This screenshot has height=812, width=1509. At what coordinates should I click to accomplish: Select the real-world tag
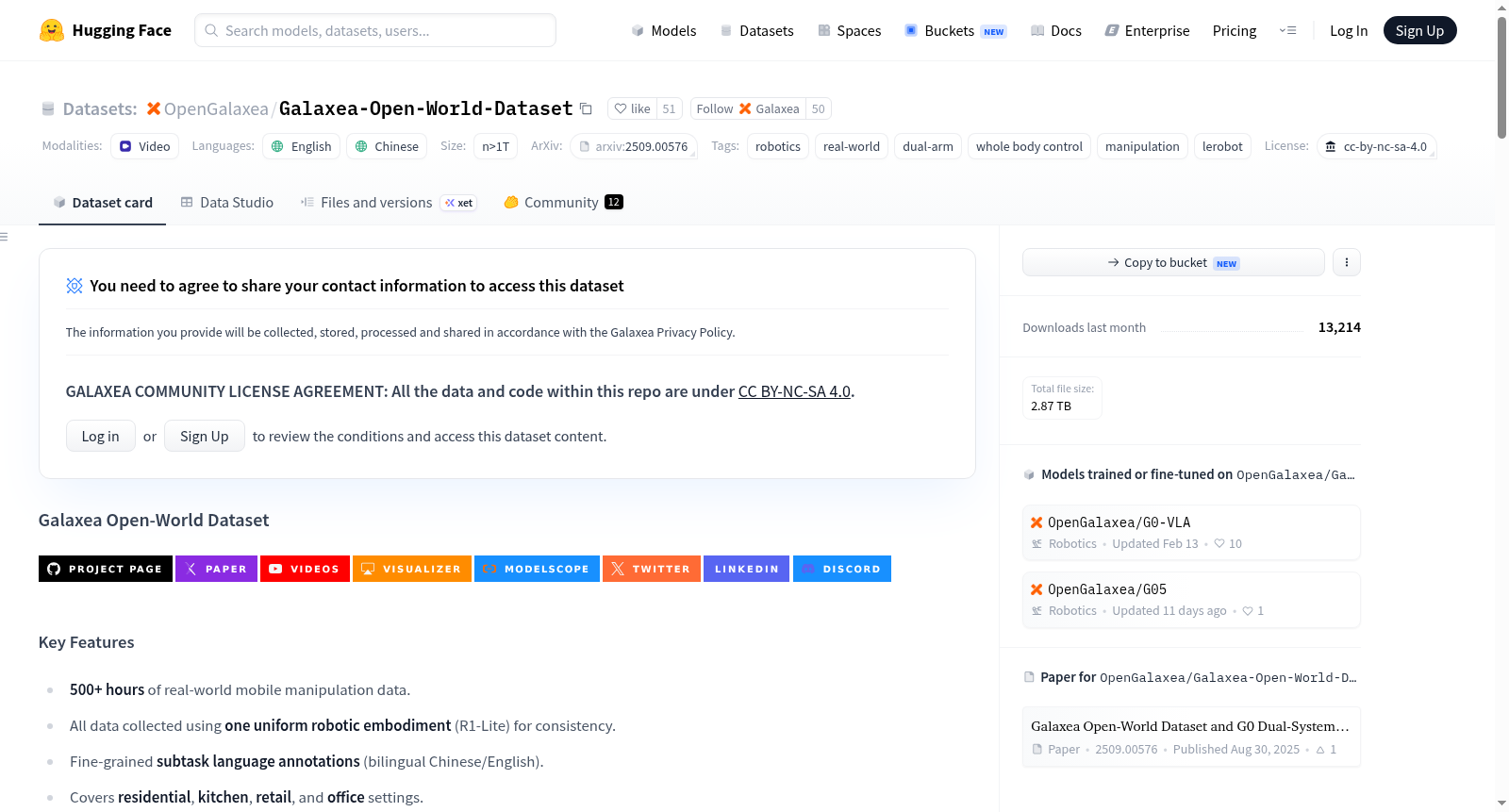pyautogui.click(x=852, y=146)
